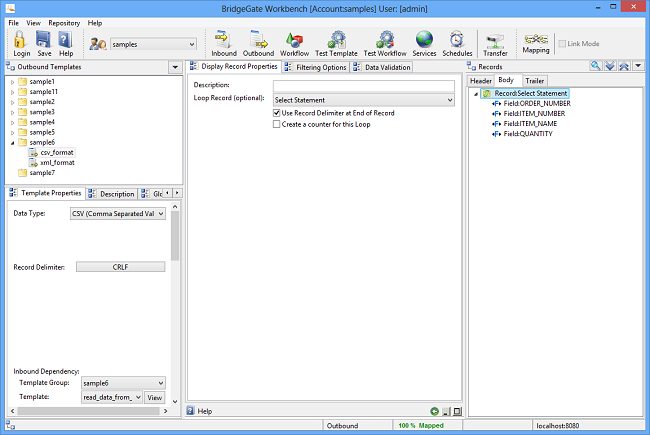Screen dimensions: 650x435
Task: Switch to the Description properties tab
Action: 112,194
